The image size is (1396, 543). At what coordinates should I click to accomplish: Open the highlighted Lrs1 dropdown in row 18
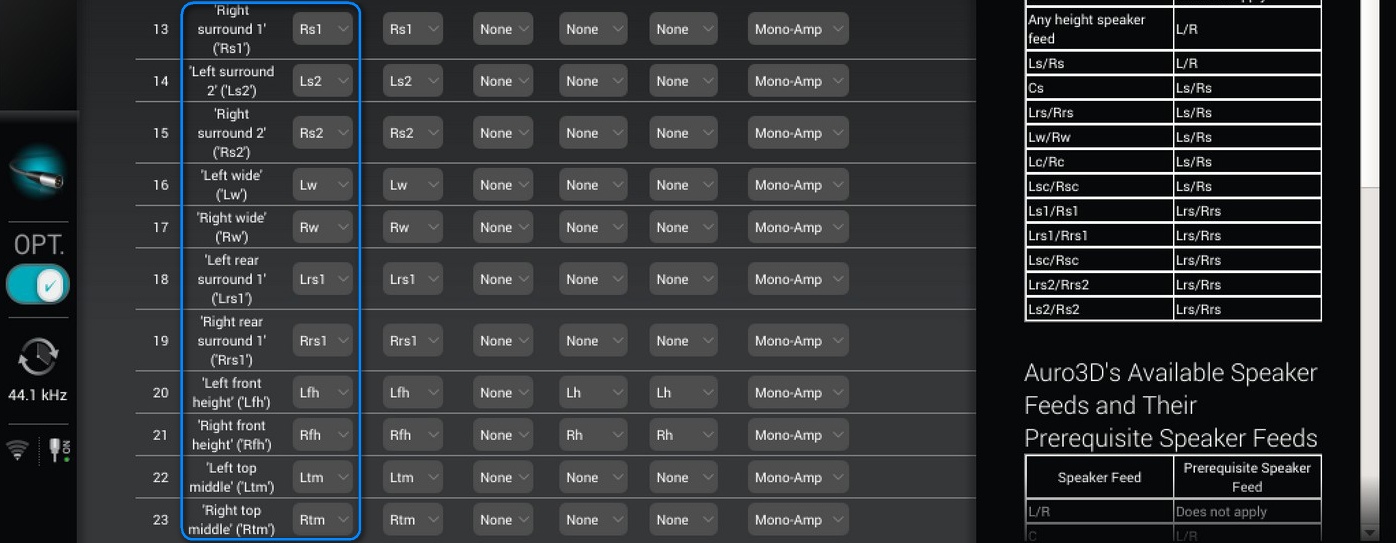click(324, 279)
